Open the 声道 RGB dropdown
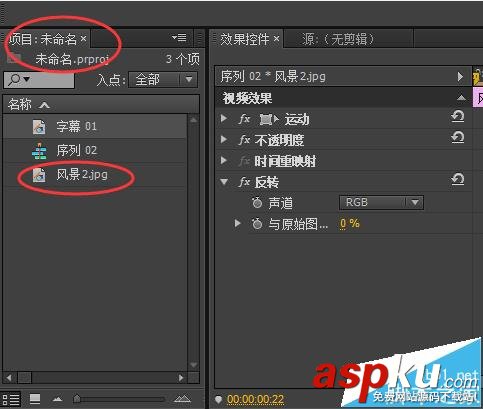 point(381,203)
